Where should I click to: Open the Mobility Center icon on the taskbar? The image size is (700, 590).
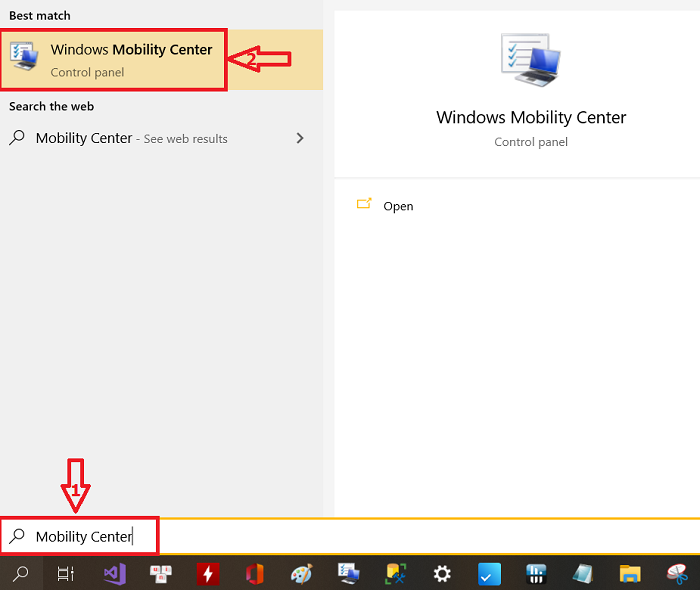point(349,574)
